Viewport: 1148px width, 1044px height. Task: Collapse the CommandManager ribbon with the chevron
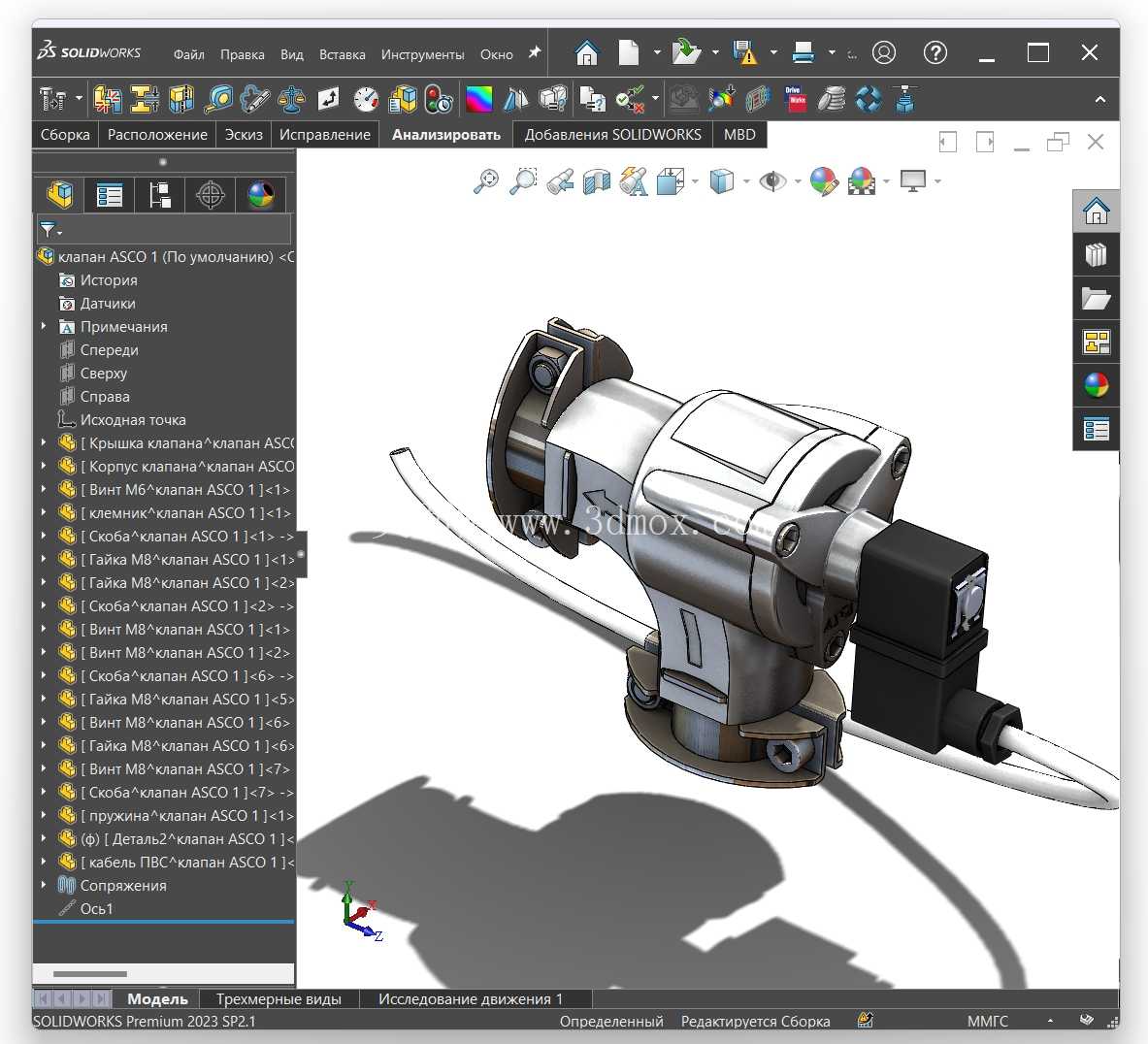[x=1099, y=100]
